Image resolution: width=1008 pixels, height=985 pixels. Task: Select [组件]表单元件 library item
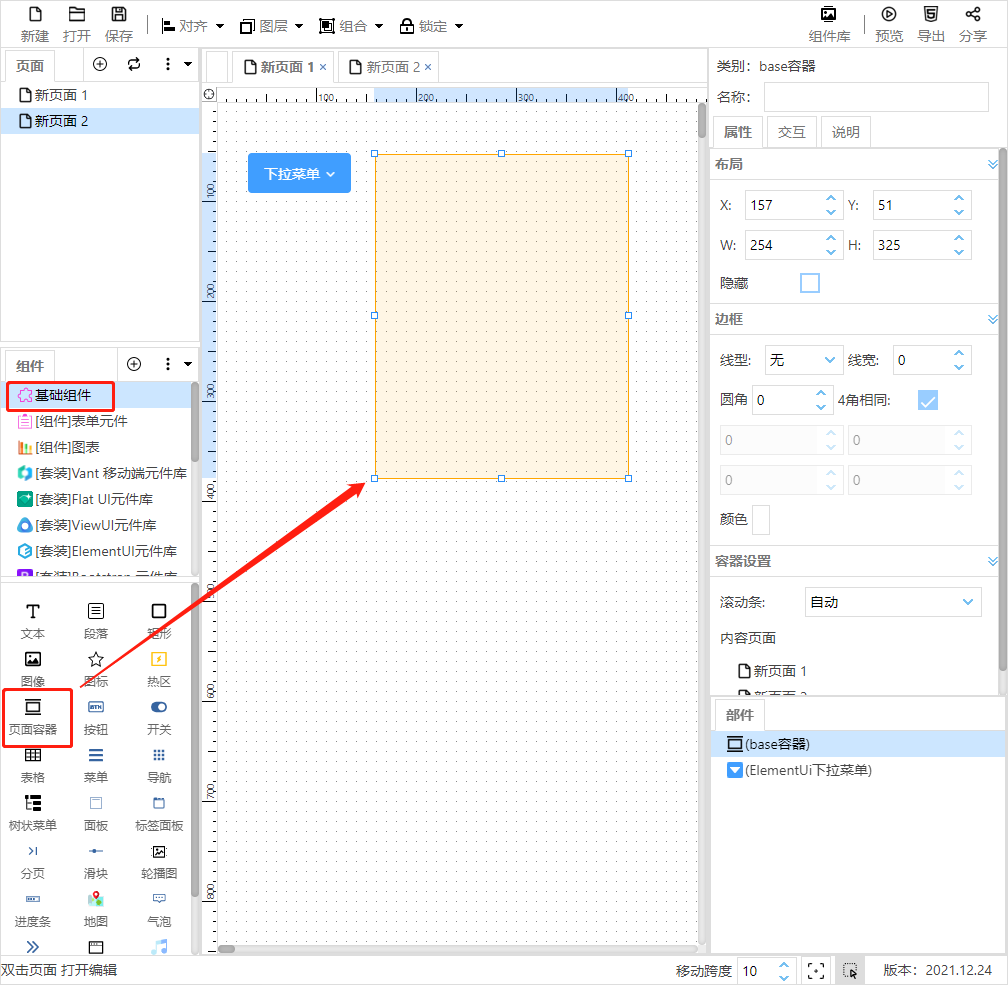coord(96,421)
